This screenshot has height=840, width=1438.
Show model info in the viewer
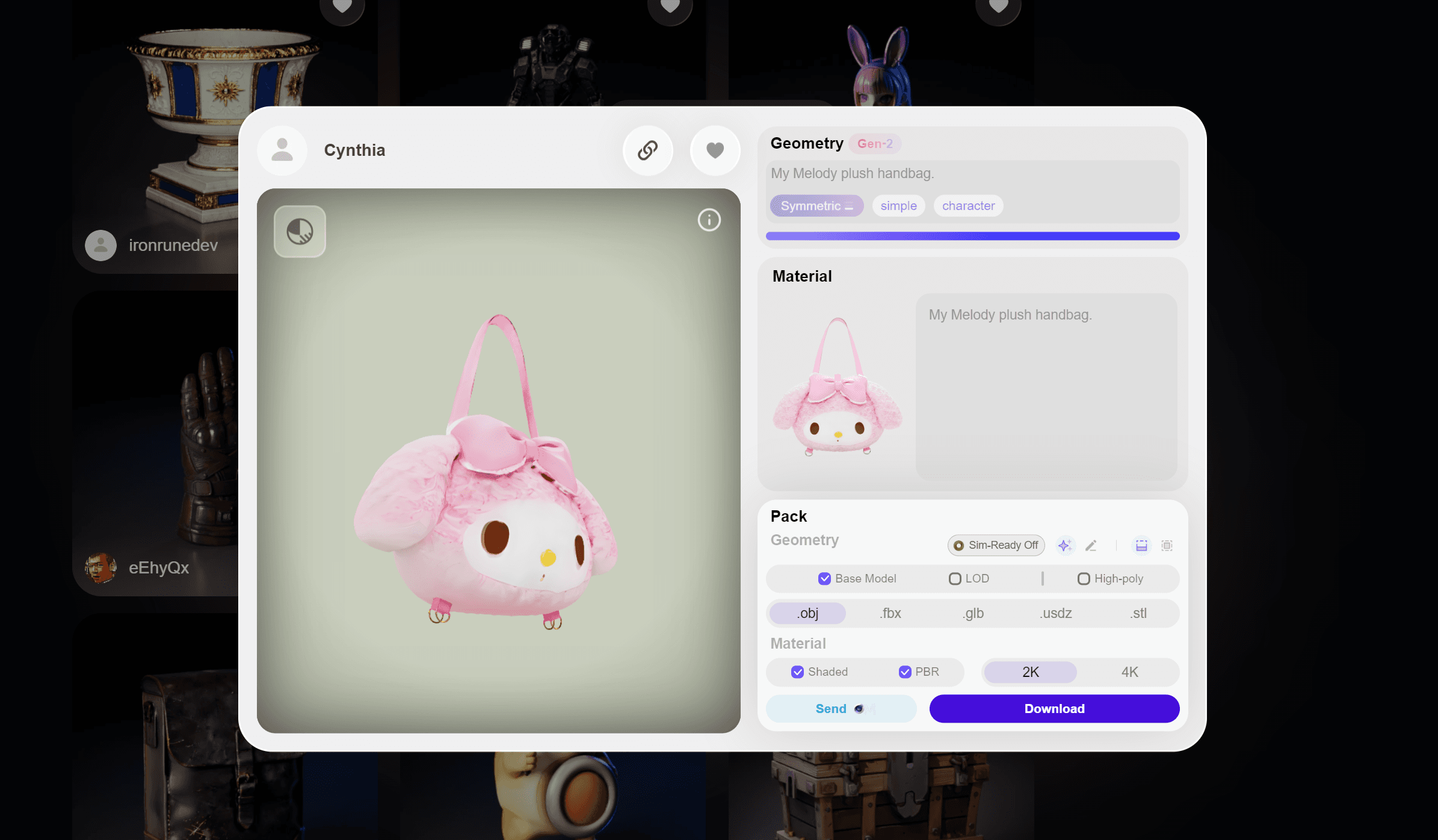[709, 220]
